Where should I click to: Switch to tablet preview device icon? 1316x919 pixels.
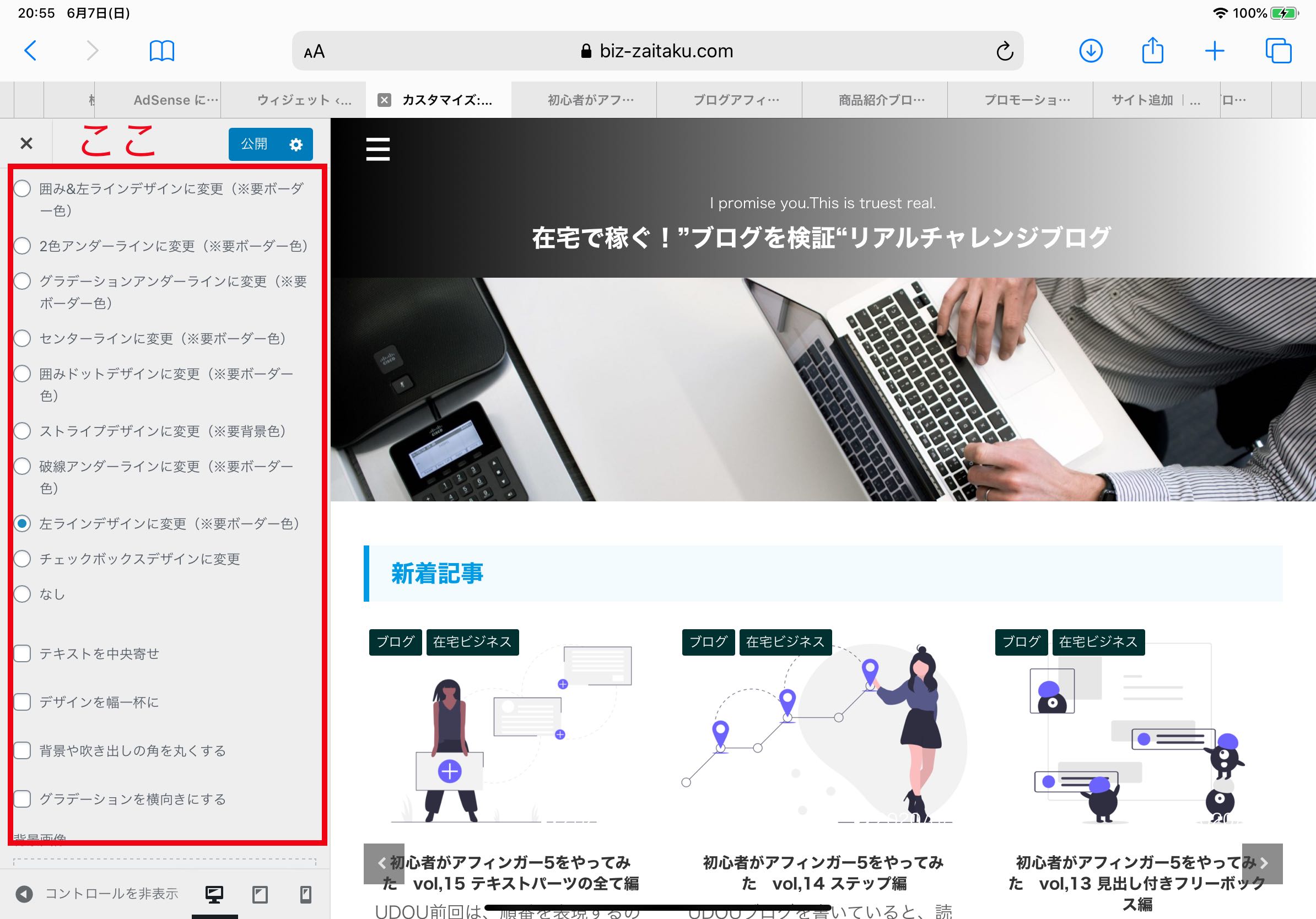[260, 894]
